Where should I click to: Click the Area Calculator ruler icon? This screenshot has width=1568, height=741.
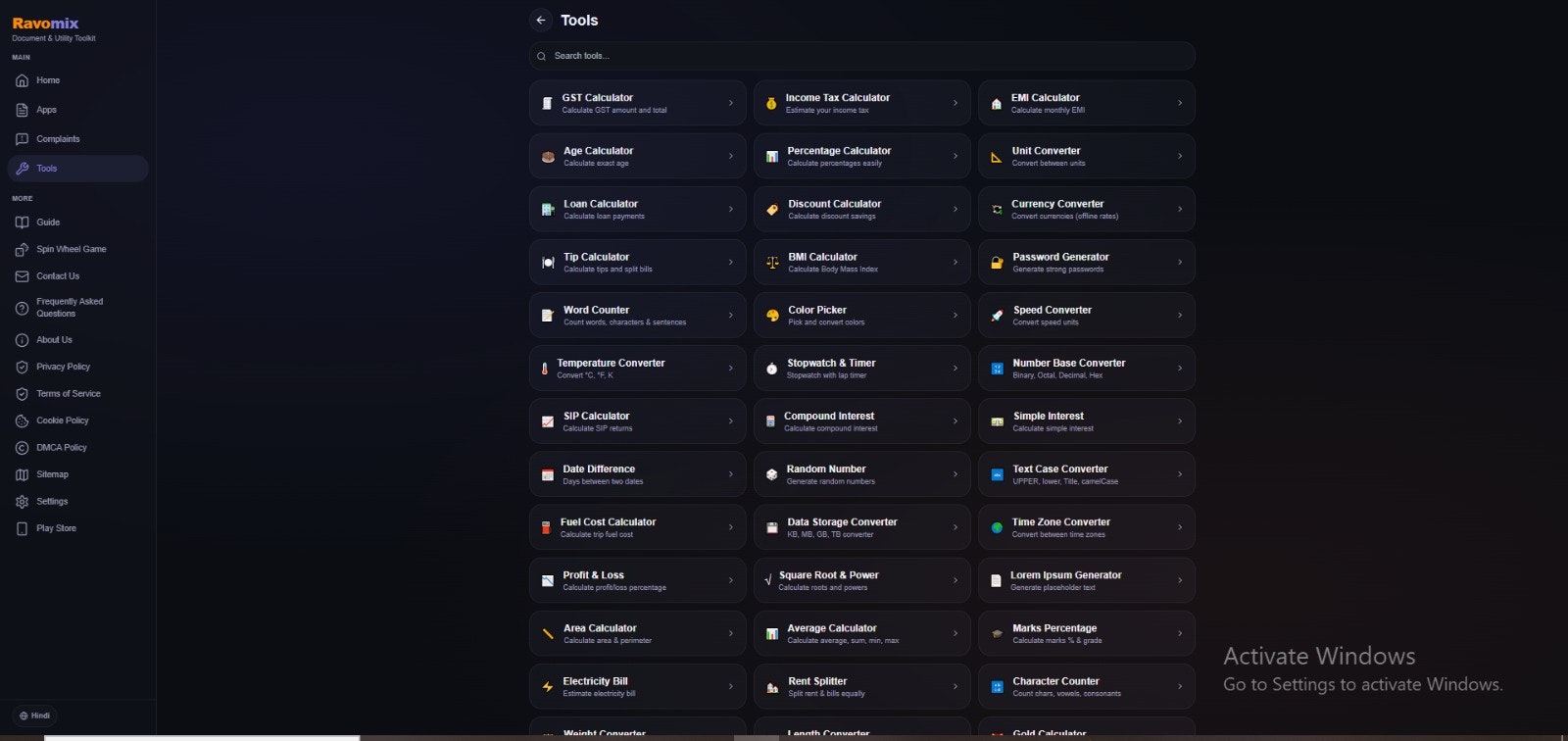click(548, 633)
